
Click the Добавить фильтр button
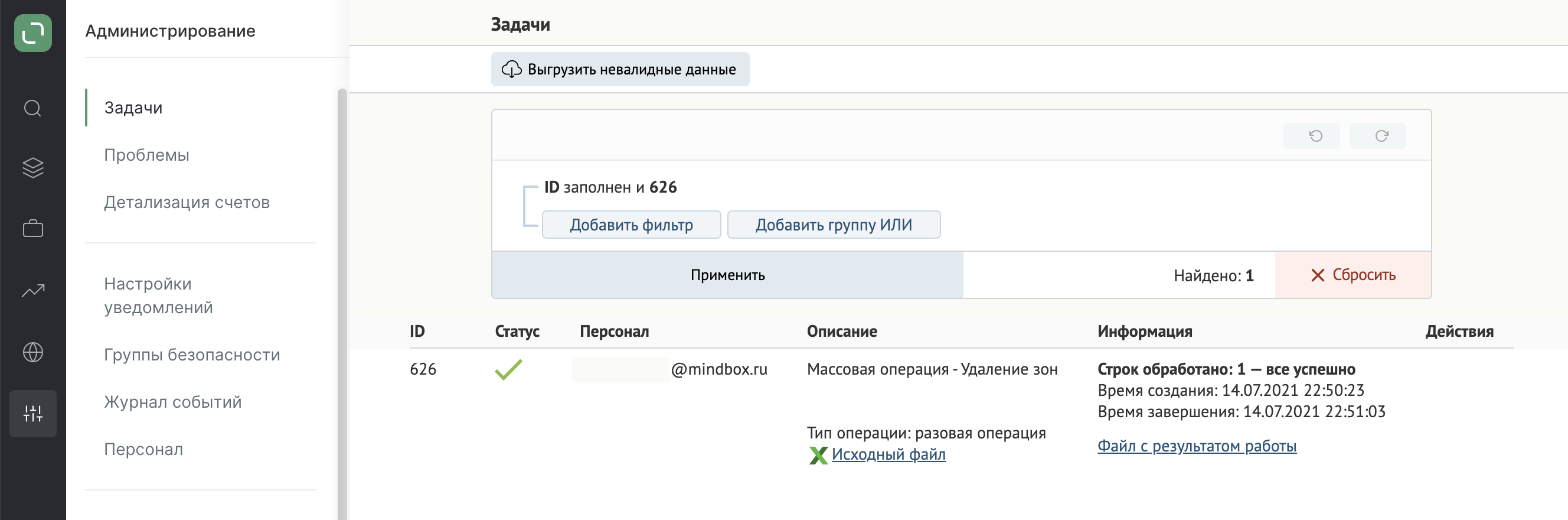pyautogui.click(x=631, y=225)
